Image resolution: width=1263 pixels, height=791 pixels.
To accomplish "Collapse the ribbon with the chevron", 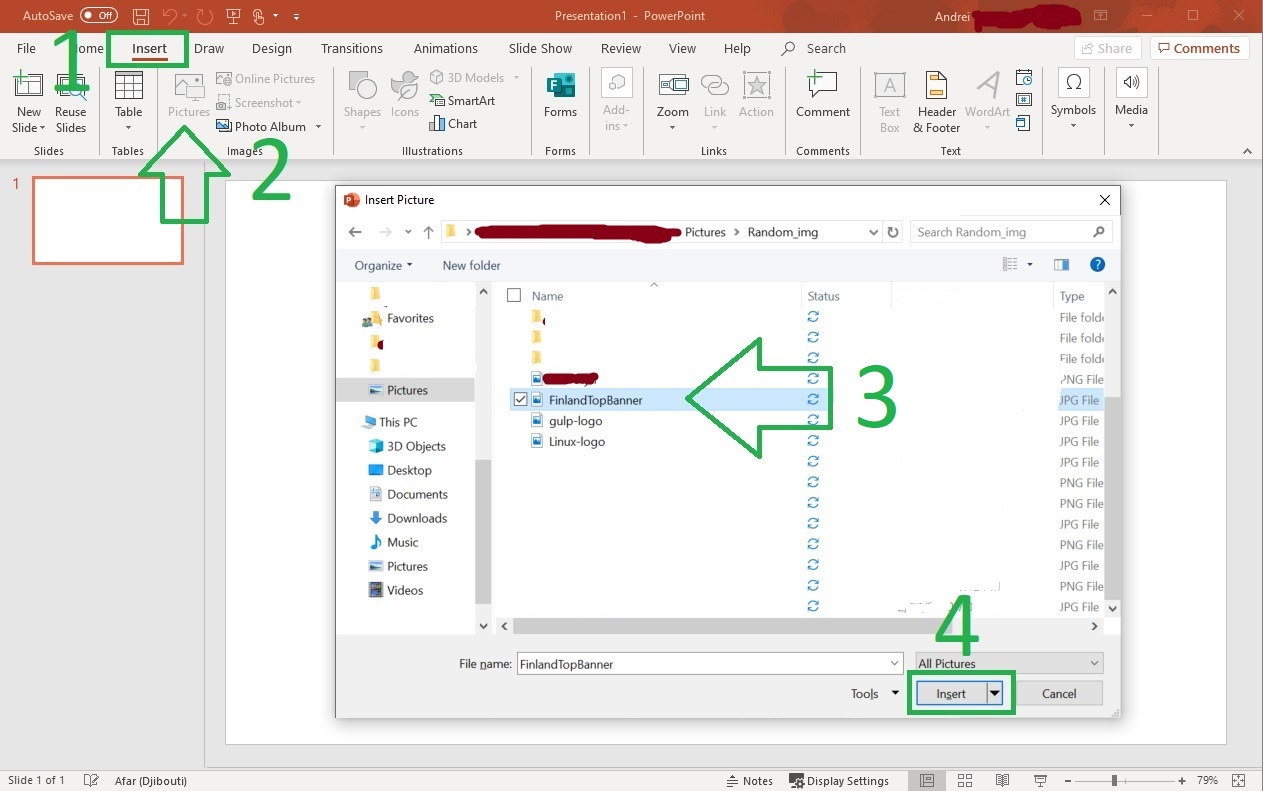I will (x=1247, y=151).
